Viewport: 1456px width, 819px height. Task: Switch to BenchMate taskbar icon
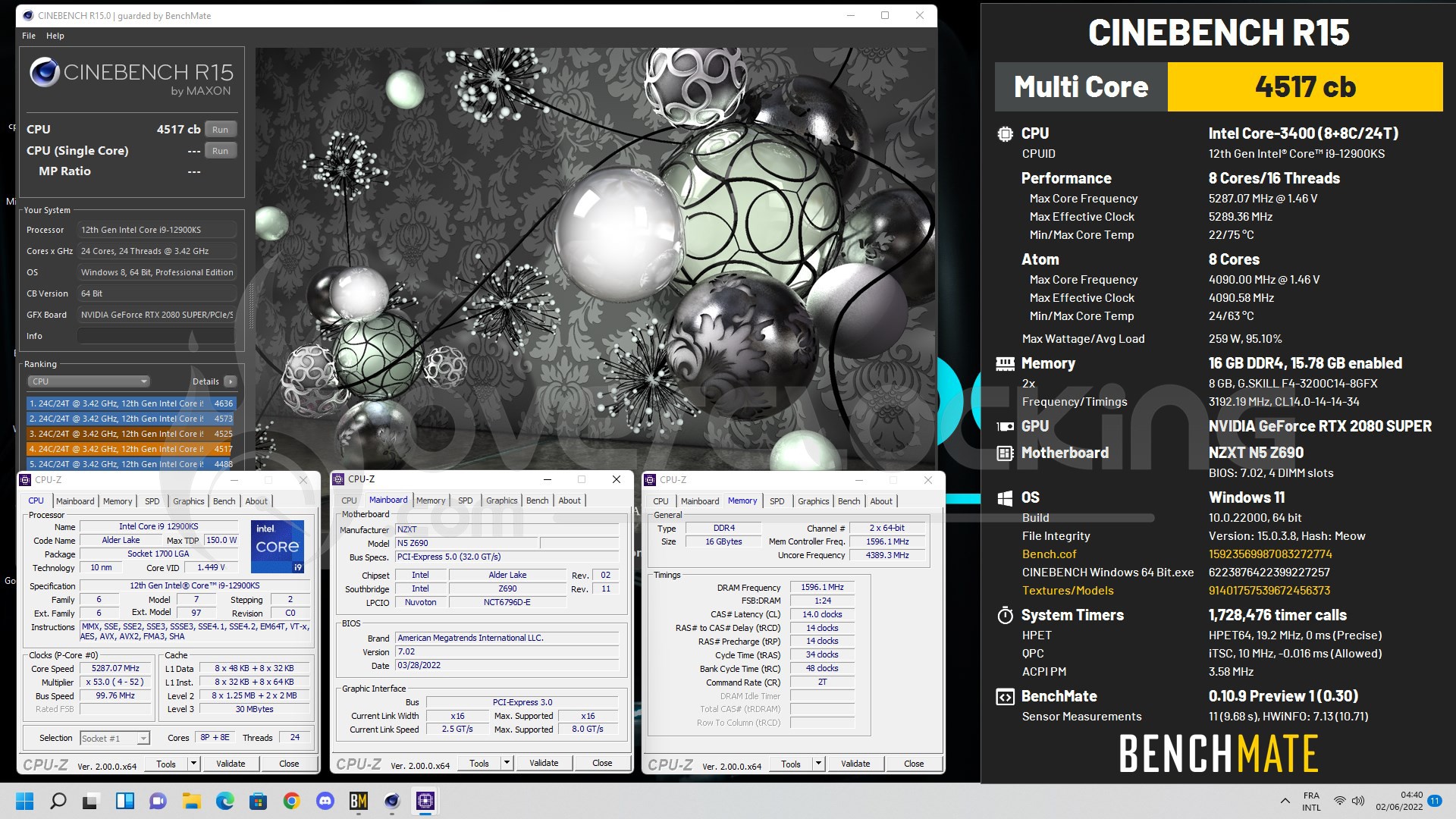click(x=359, y=801)
